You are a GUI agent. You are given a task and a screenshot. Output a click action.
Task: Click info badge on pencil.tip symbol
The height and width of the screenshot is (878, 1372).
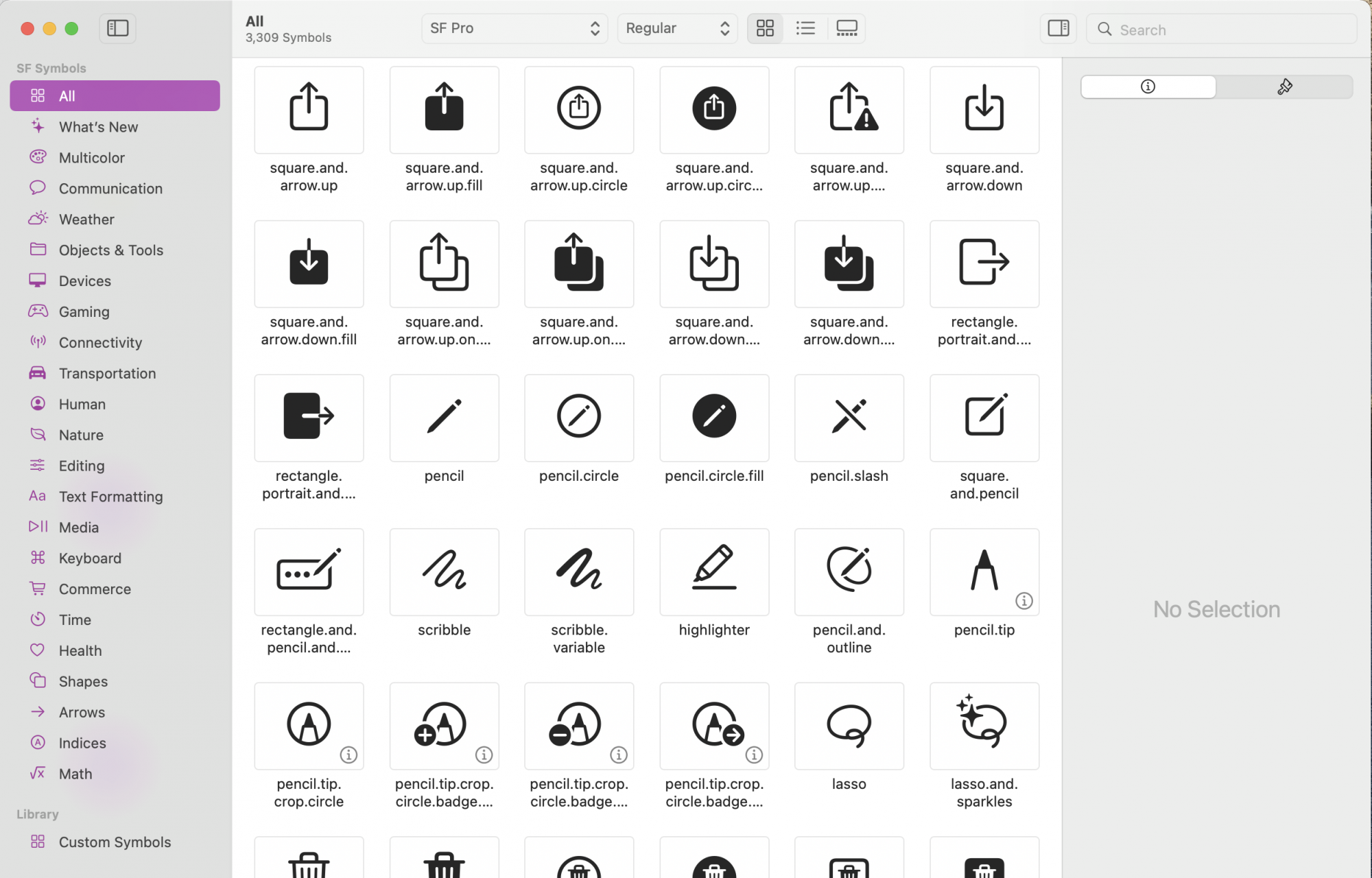pyautogui.click(x=1024, y=601)
